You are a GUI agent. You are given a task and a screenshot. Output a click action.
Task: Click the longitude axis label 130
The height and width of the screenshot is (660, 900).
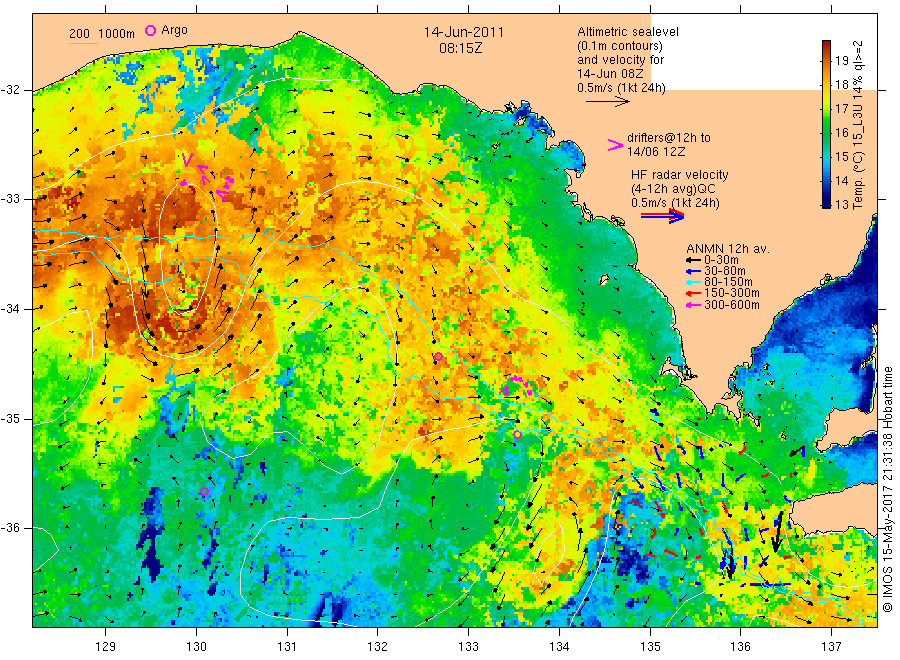click(196, 647)
